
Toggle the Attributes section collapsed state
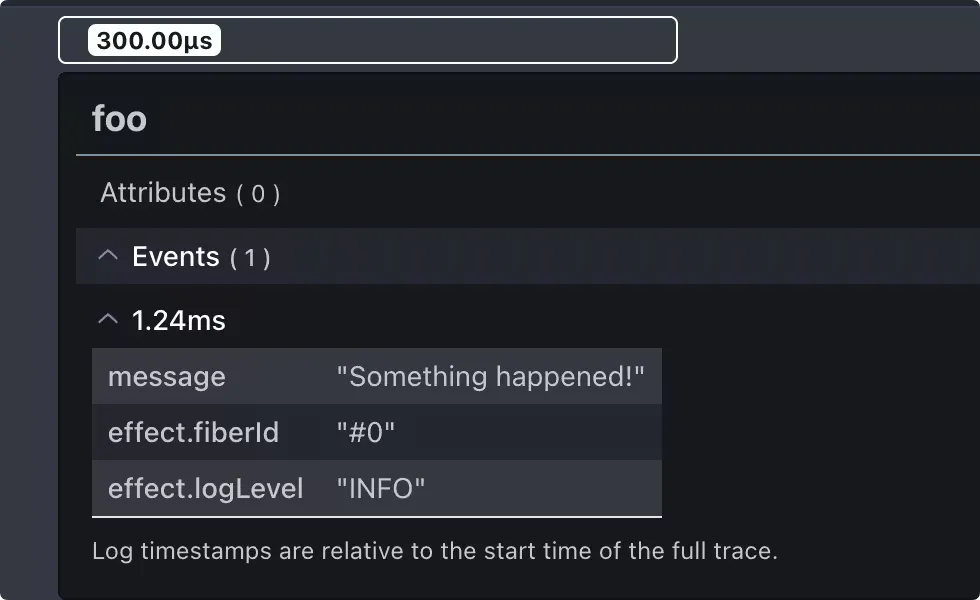pos(189,193)
